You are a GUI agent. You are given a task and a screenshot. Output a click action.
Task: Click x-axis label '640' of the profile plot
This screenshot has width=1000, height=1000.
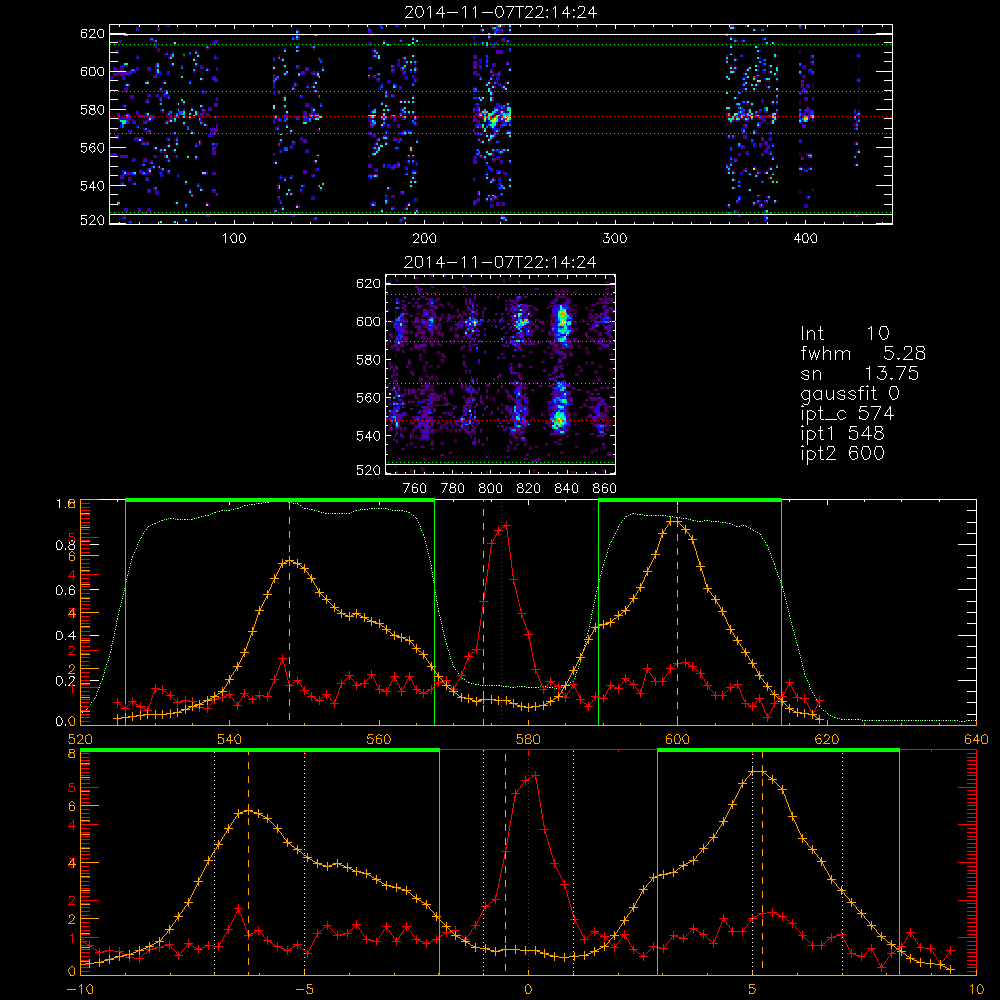(976, 740)
